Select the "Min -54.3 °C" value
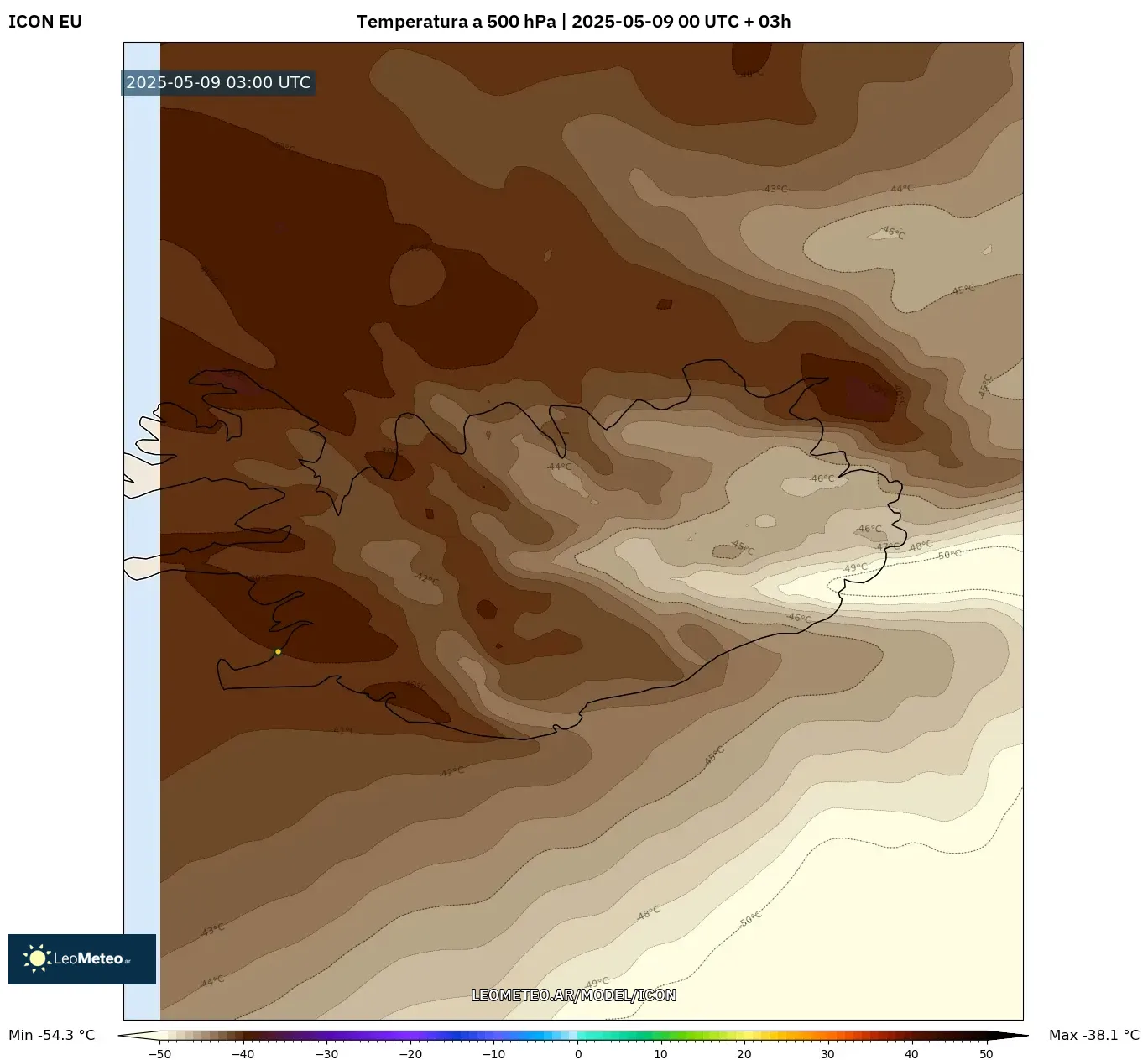The width and height of the screenshot is (1148, 1060). click(x=52, y=1035)
